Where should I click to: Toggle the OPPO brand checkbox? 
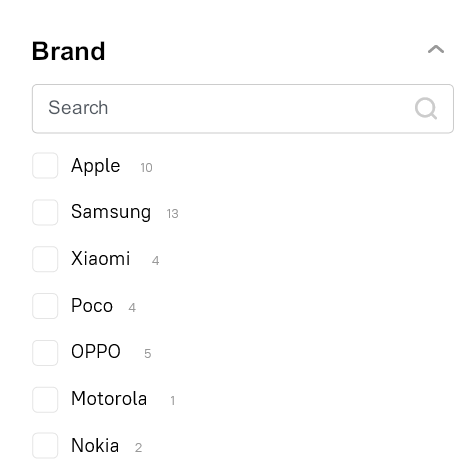45,353
